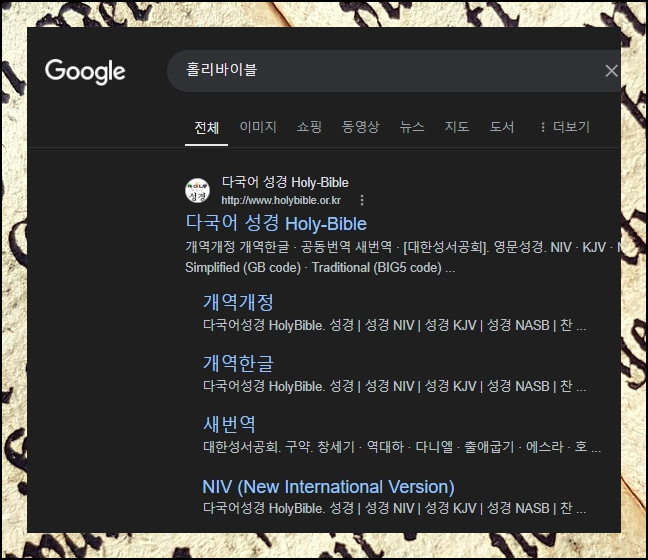The image size is (648, 560).
Task: Click the Google logo
Action: 85,71
